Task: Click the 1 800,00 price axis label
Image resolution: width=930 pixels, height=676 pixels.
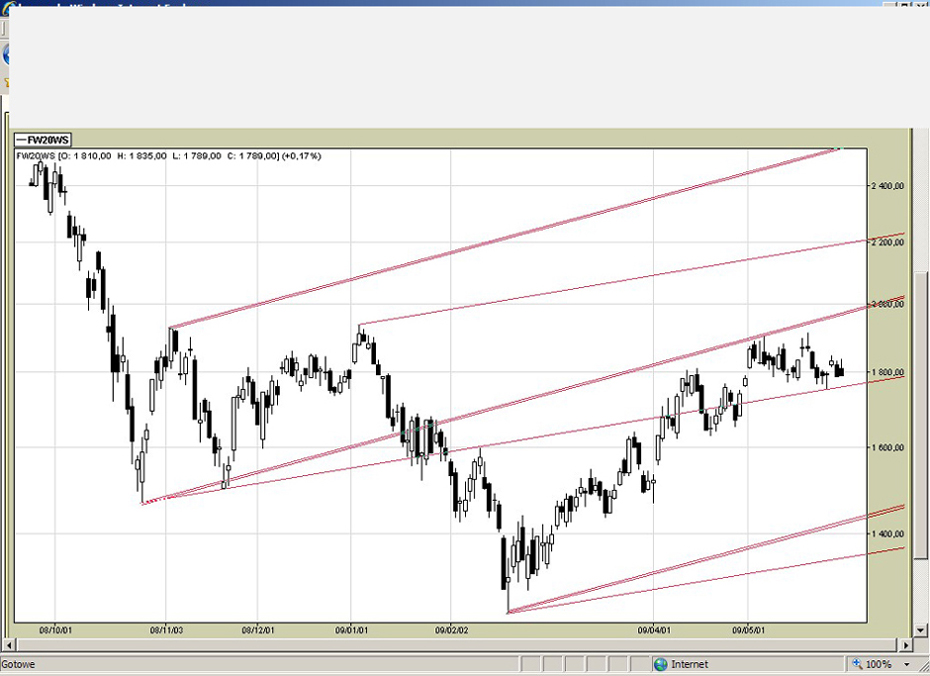Action: (x=887, y=372)
